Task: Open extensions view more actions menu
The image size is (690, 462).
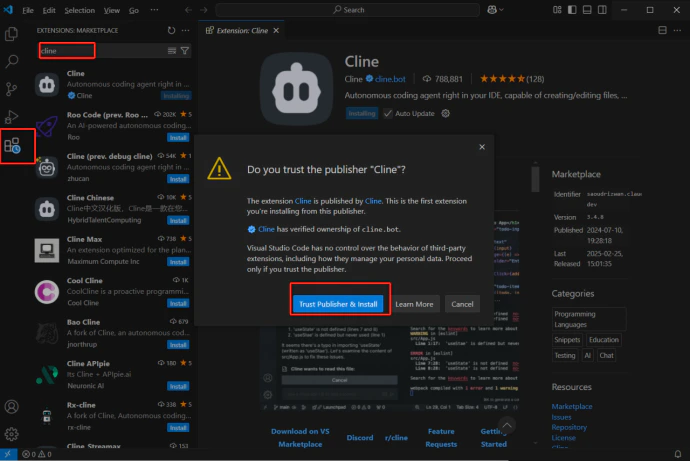Action: [186, 30]
